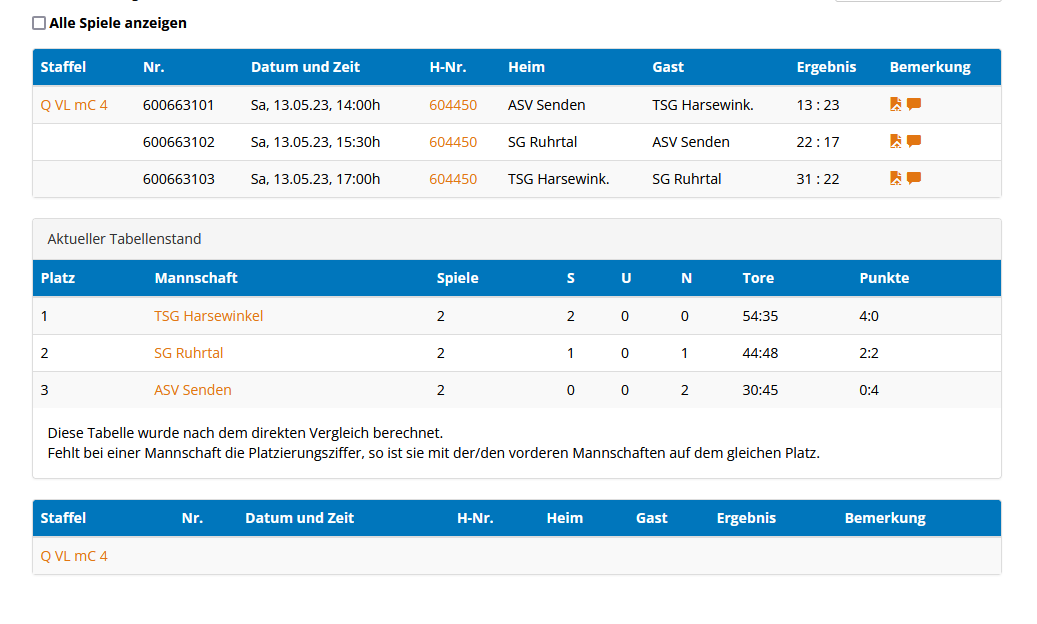This screenshot has height=624, width=1037.
Task: Click the 'Alle Spiele anzeigen' label text
Action: (x=118, y=23)
